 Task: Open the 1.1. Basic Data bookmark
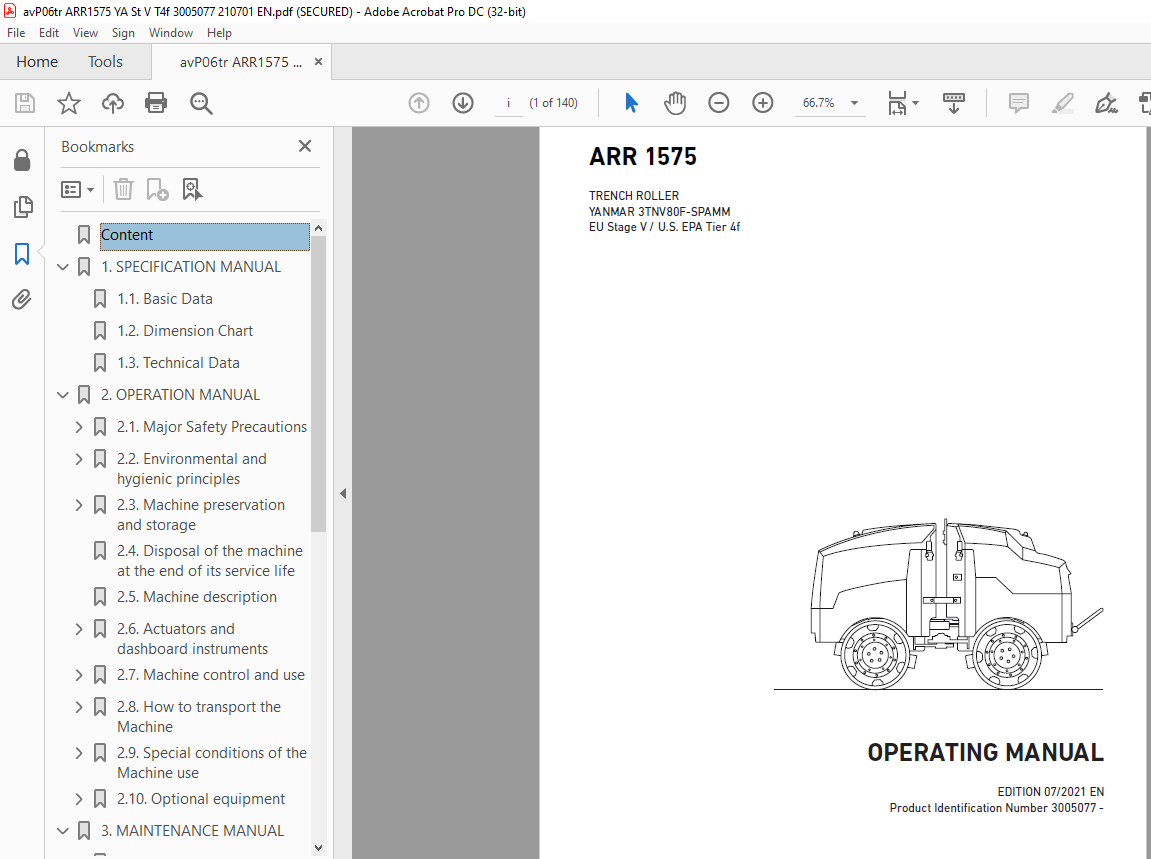click(x=164, y=299)
